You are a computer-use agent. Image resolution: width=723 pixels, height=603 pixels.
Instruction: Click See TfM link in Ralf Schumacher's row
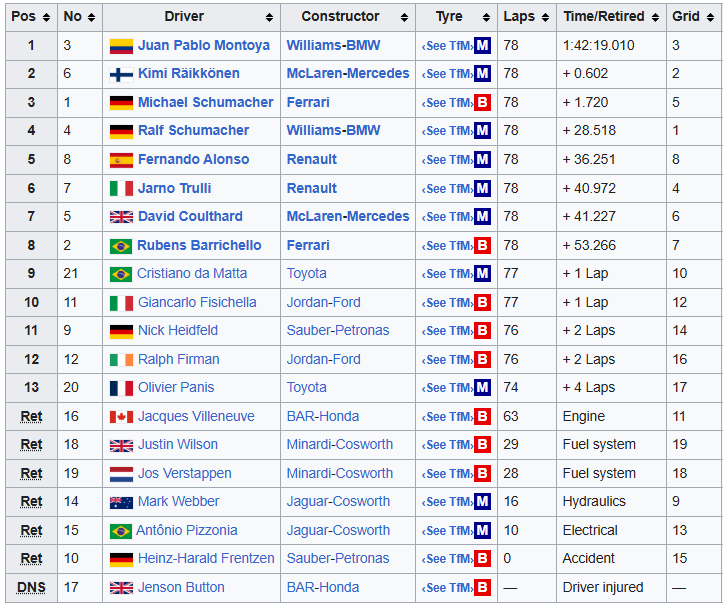click(x=447, y=131)
